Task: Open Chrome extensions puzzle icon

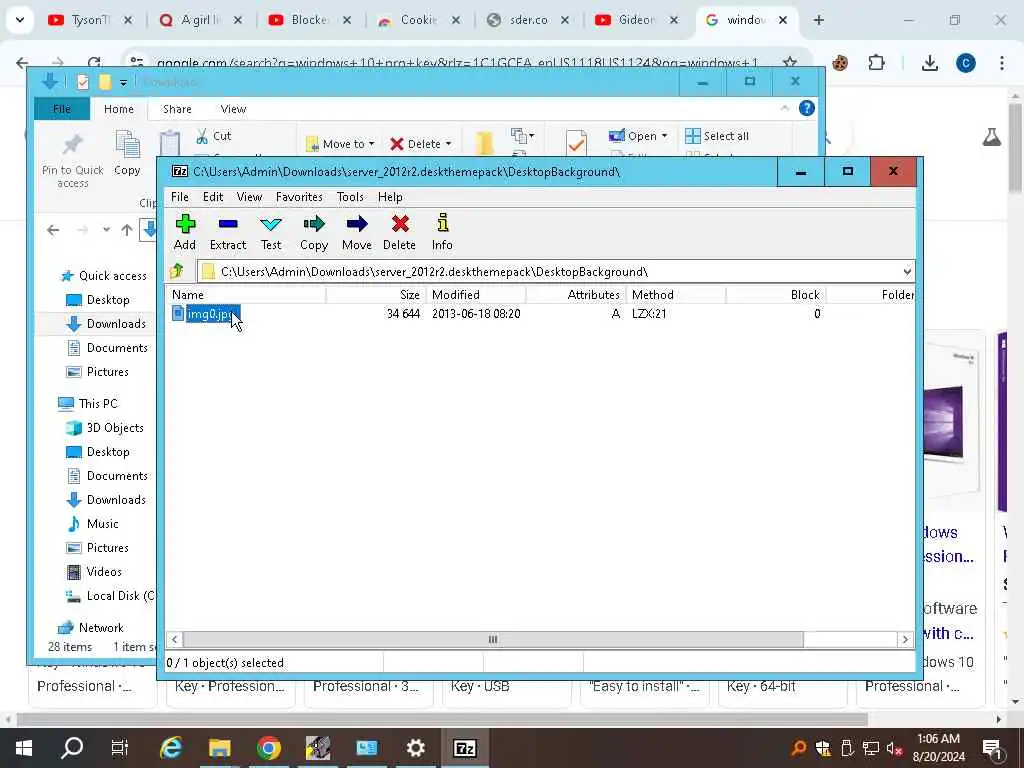Action: coord(876,63)
